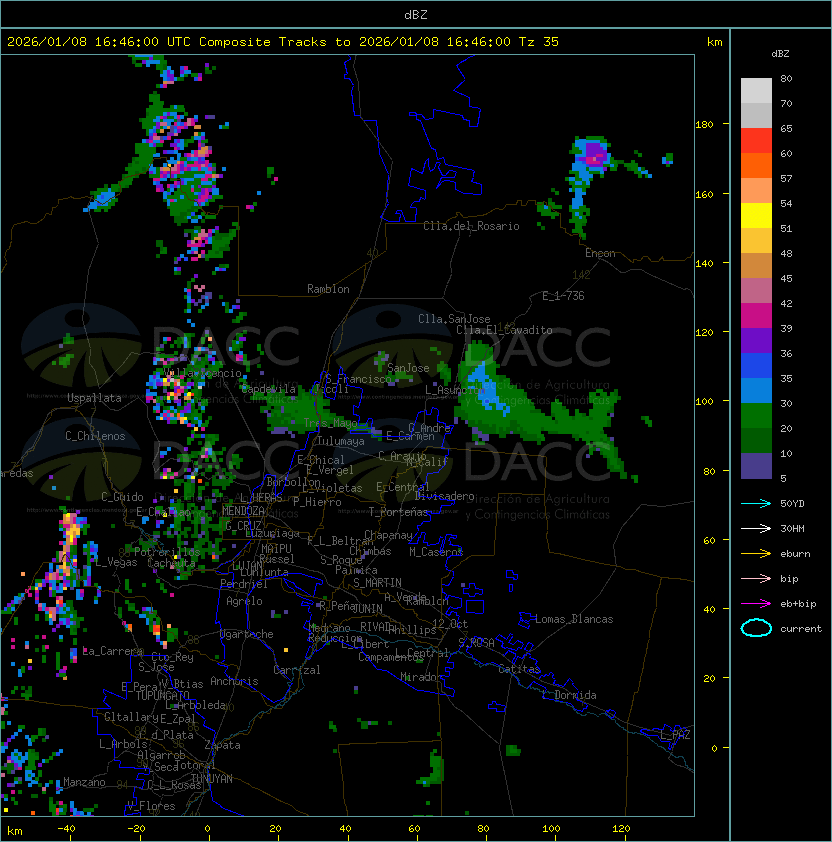Viewport: 832px width, 842px height.
Task: Click the 'Tz 35' value in header
Action: coord(539,42)
